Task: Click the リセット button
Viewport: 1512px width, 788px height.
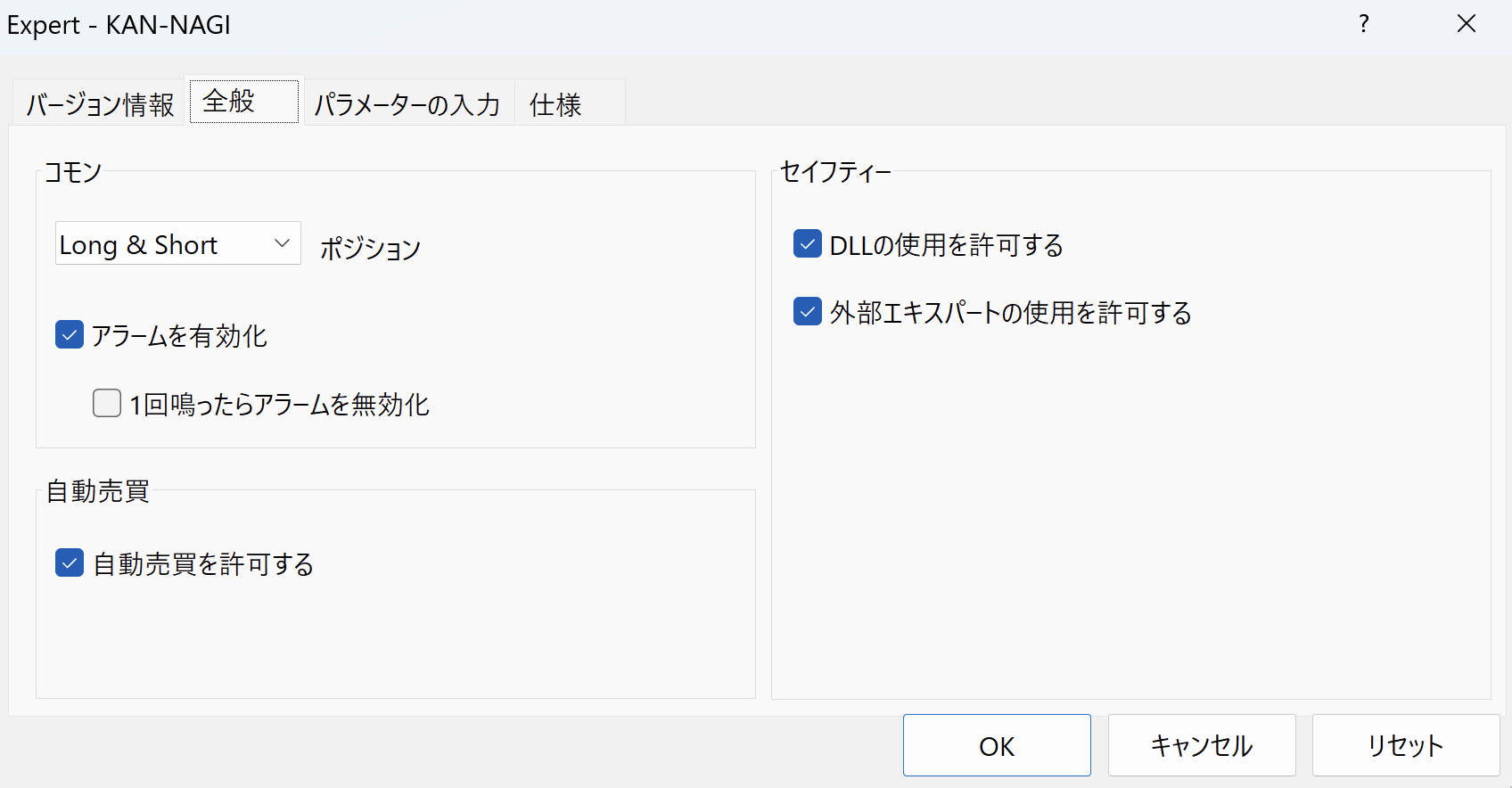Action: pyautogui.click(x=1405, y=745)
